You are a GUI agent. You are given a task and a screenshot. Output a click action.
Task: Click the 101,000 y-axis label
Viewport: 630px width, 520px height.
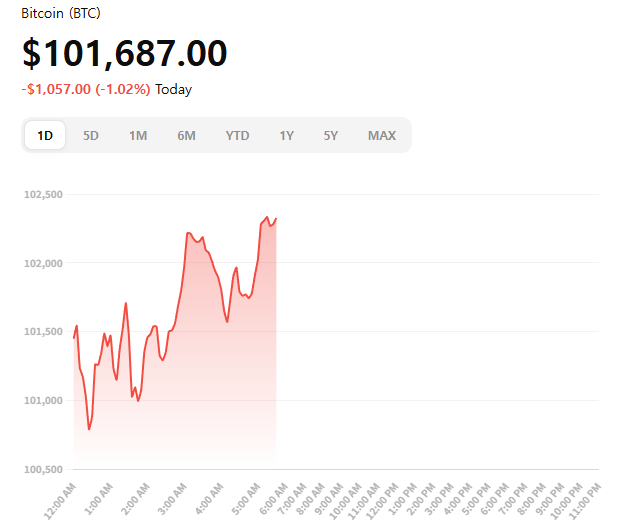[x=43, y=400]
